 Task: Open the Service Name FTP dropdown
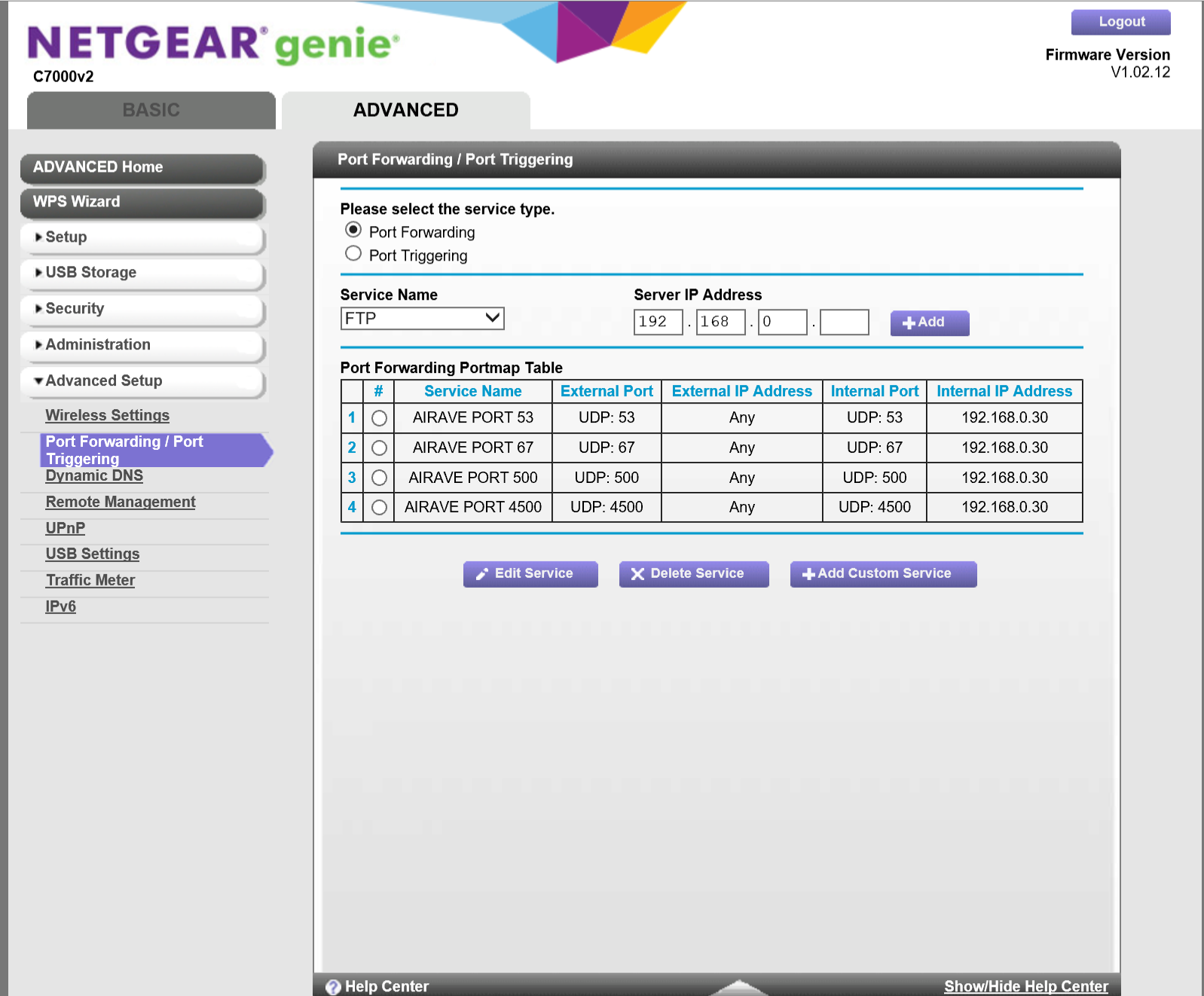tap(422, 319)
